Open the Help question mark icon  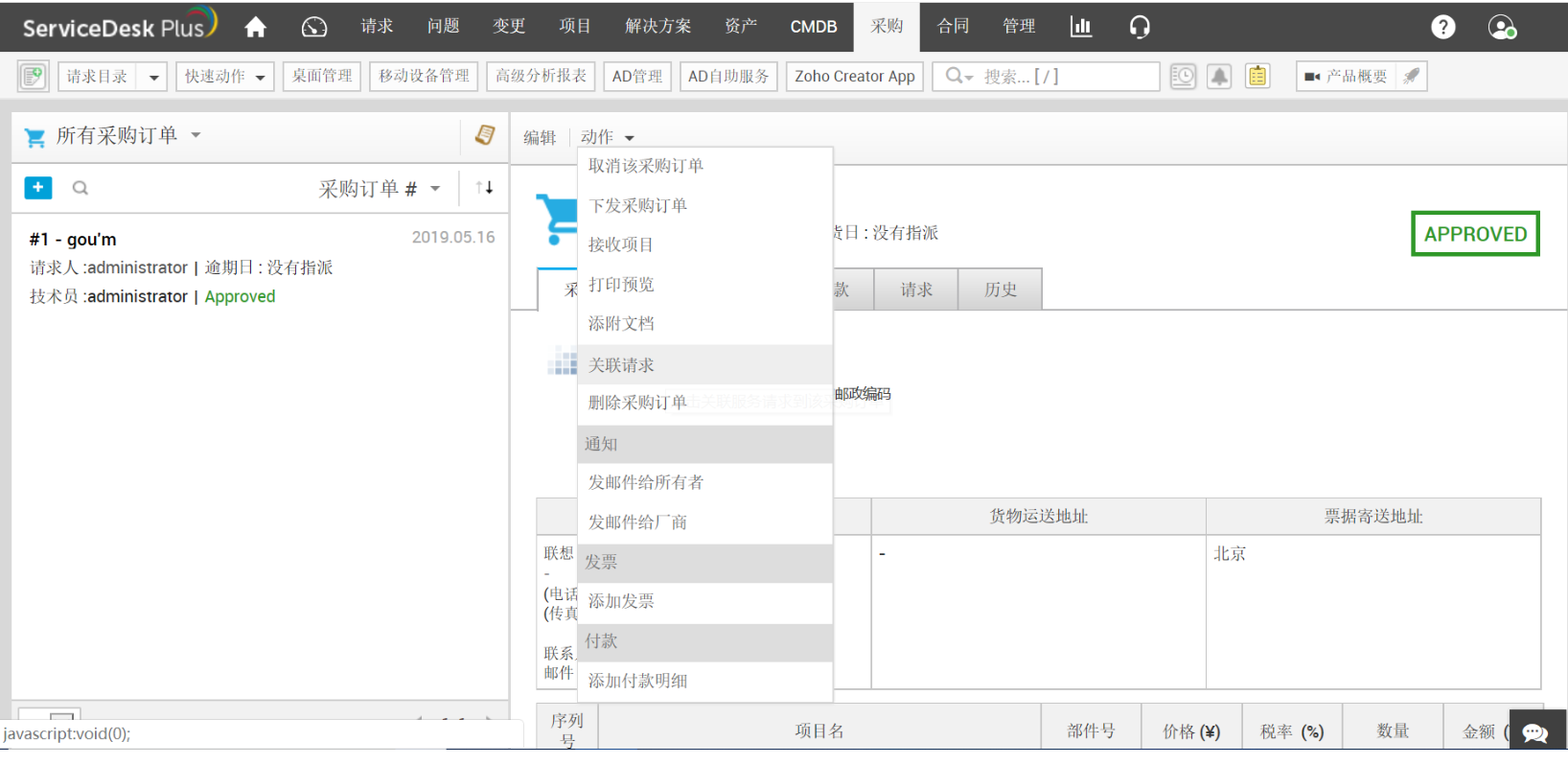point(1443,27)
